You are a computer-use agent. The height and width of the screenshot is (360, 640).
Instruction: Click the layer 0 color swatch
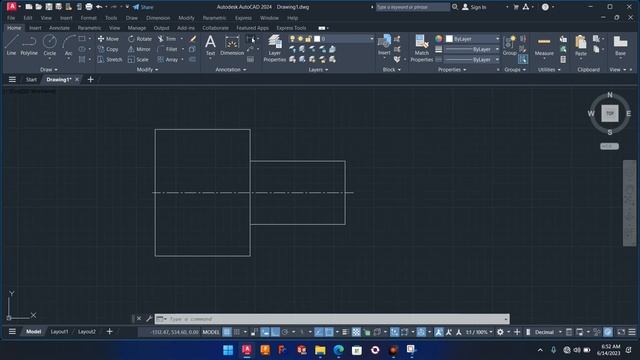point(317,38)
